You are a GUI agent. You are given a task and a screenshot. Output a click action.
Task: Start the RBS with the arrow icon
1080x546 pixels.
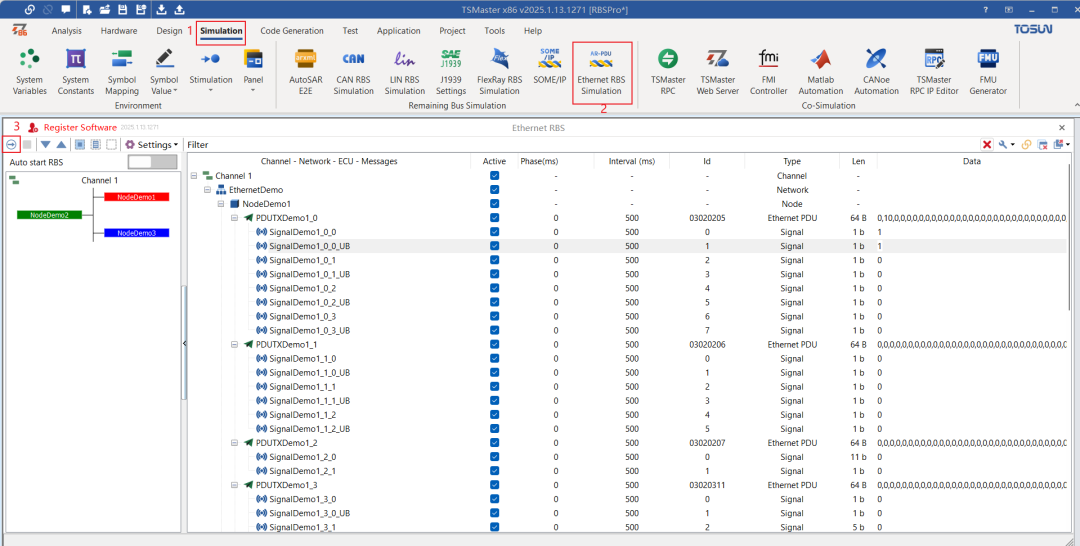click(11, 145)
